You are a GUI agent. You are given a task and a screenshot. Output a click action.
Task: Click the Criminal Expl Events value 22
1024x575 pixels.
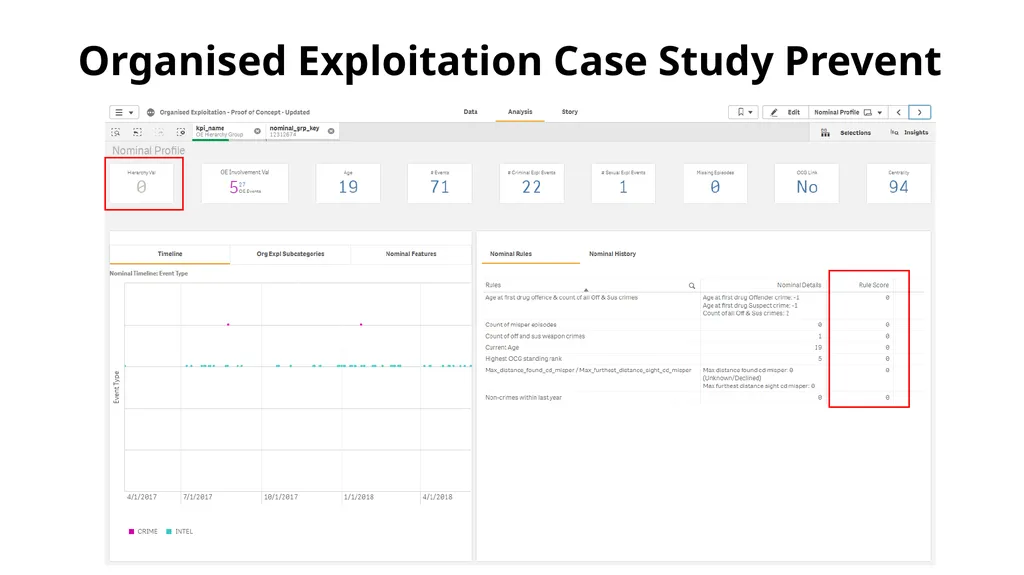(x=532, y=188)
